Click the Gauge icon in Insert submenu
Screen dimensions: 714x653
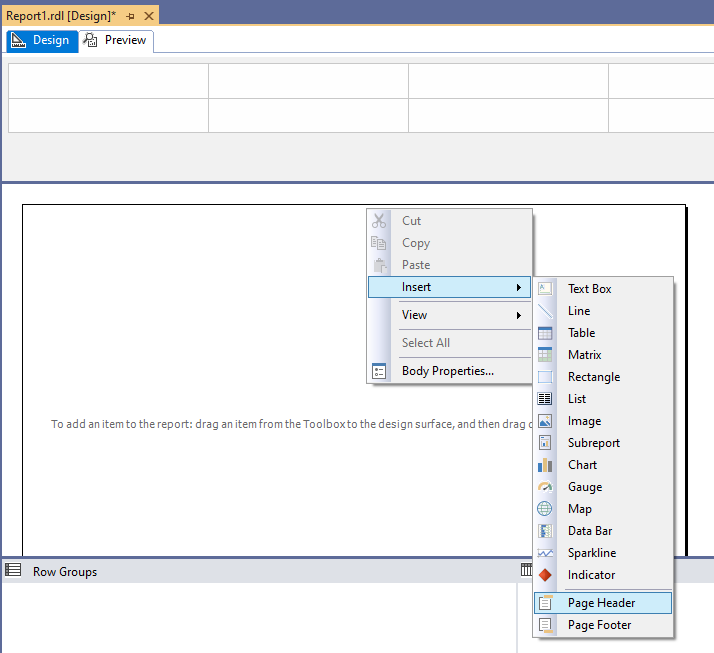(x=545, y=487)
